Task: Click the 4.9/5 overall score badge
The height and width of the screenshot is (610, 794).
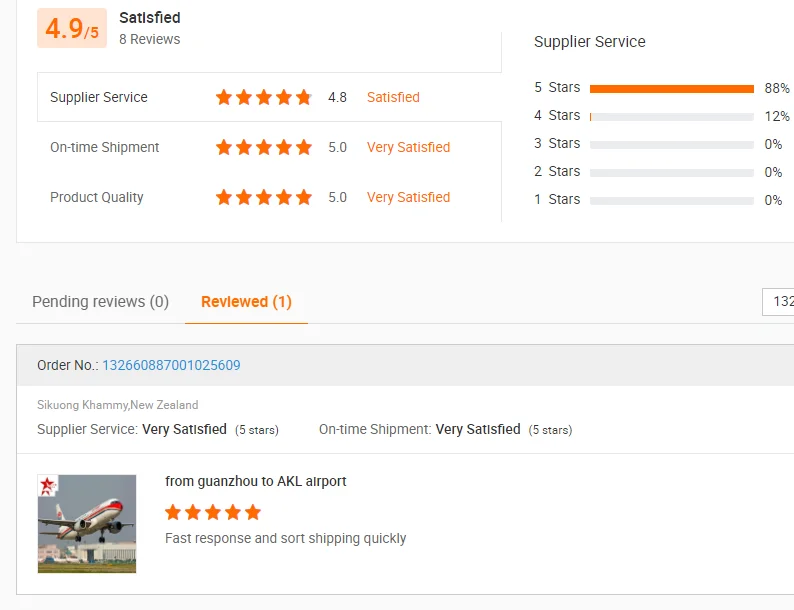Action: click(72, 29)
